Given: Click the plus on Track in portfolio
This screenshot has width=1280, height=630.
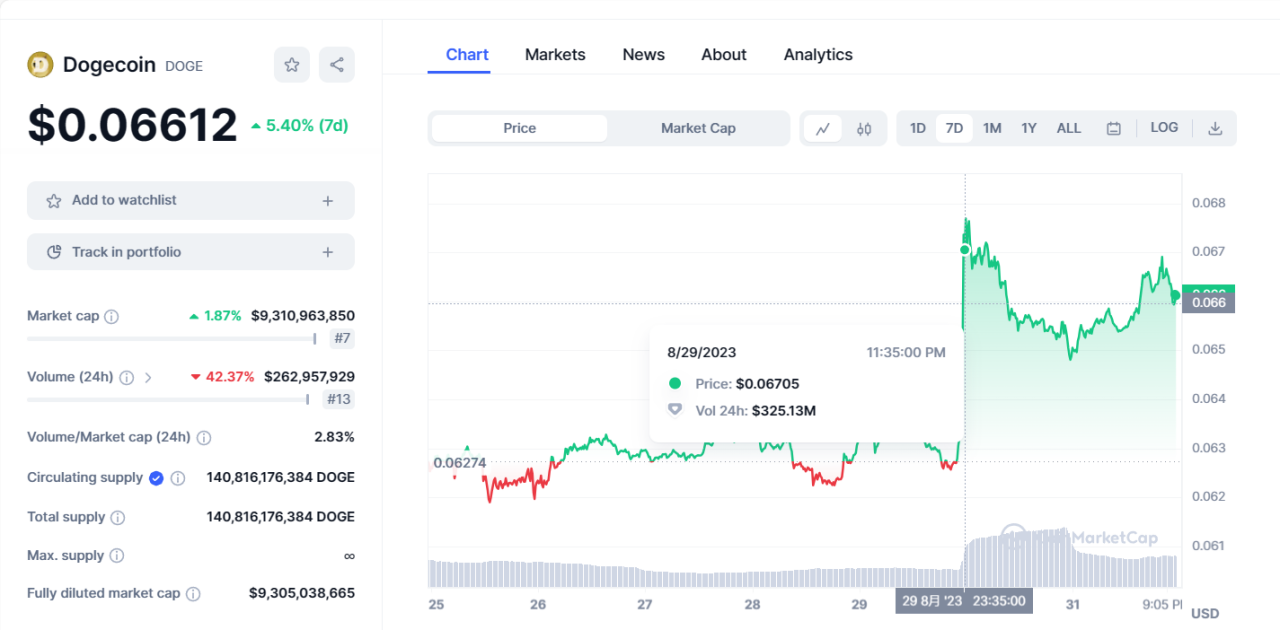Looking at the screenshot, I should [x=328, y=253].
